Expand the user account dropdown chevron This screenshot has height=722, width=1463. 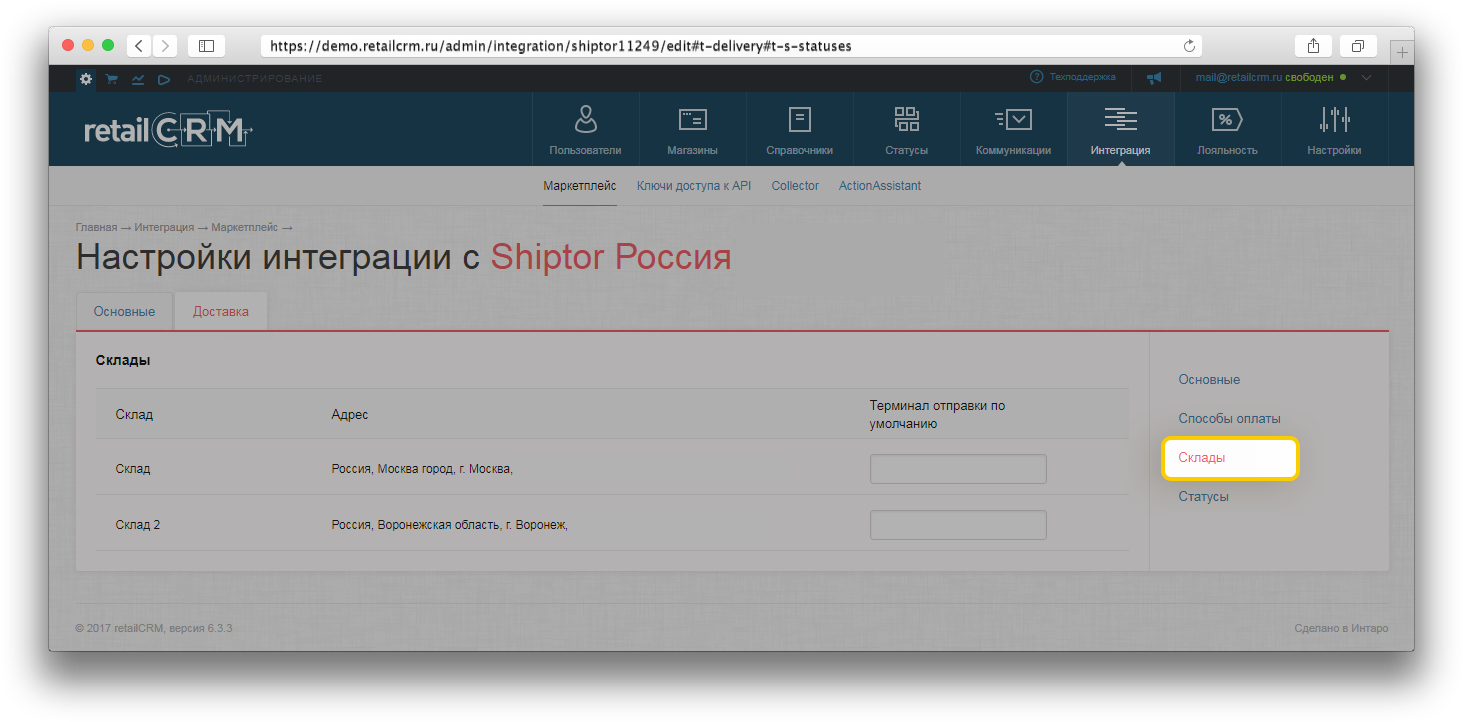point(1367,78)
